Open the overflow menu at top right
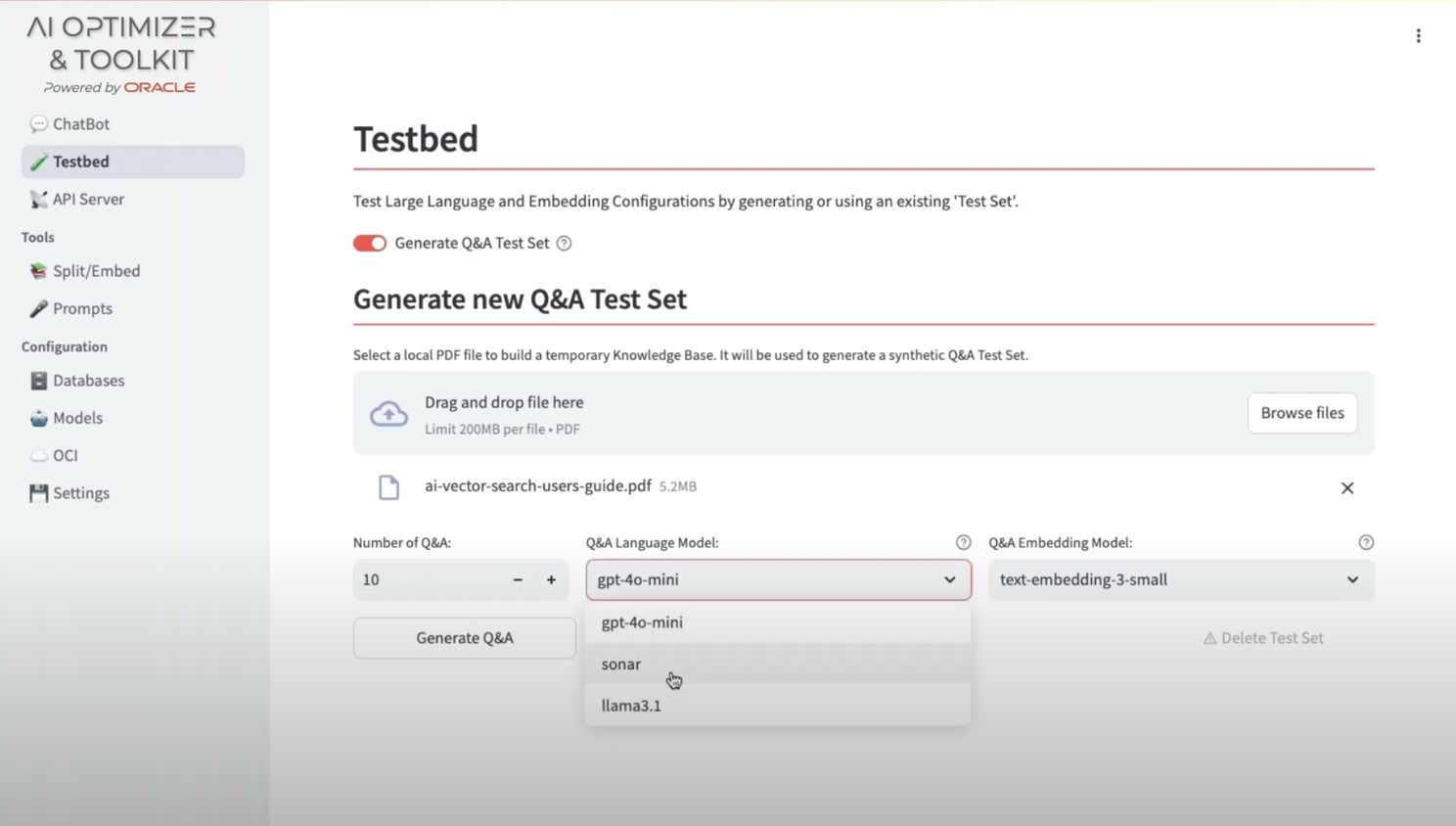This screenshot has height=826, width=1456. coord(1418,35)
